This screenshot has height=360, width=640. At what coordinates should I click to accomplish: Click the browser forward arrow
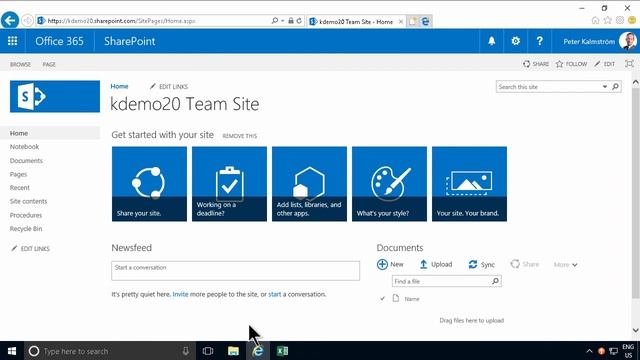(27, 20)
